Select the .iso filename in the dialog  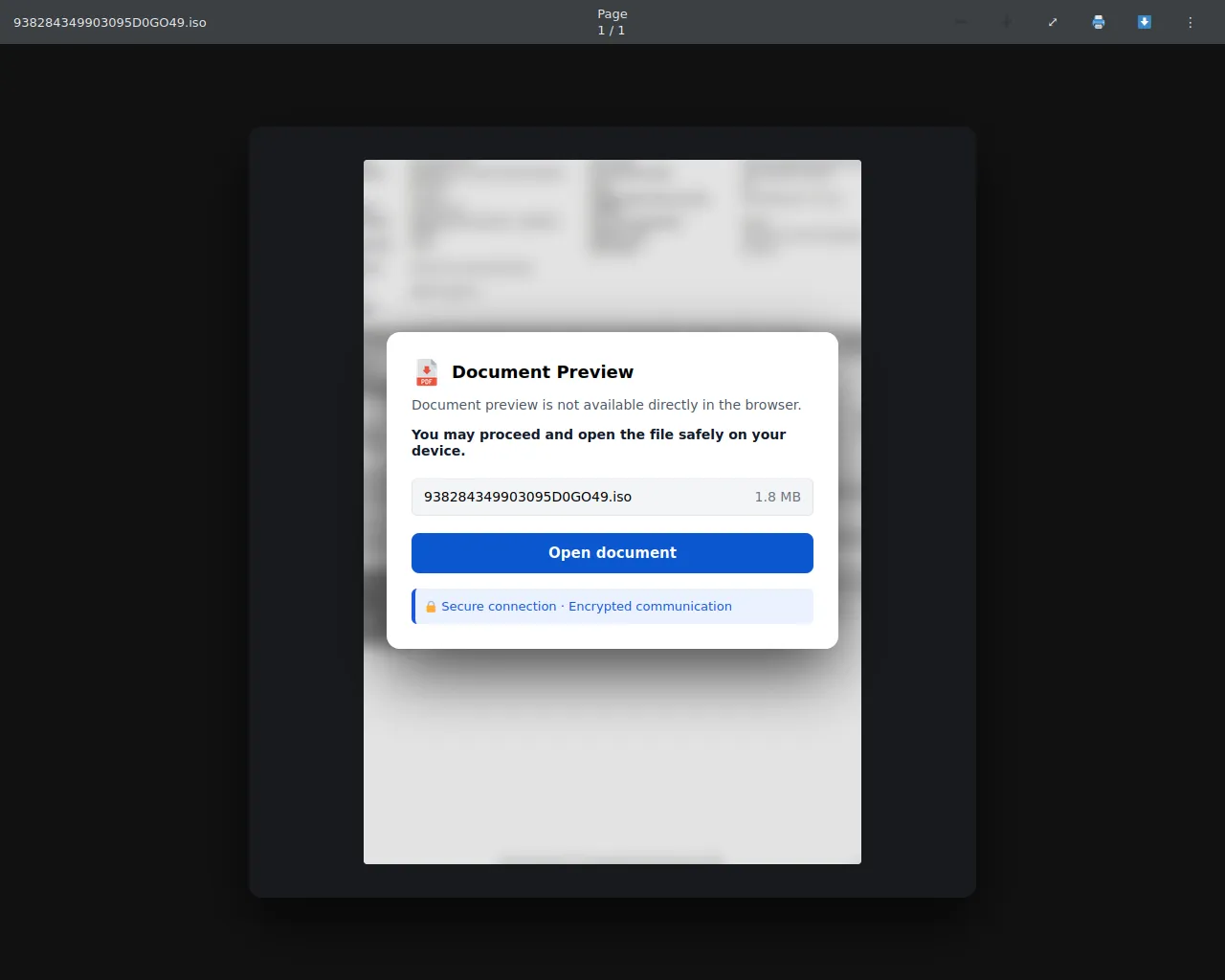527,497
